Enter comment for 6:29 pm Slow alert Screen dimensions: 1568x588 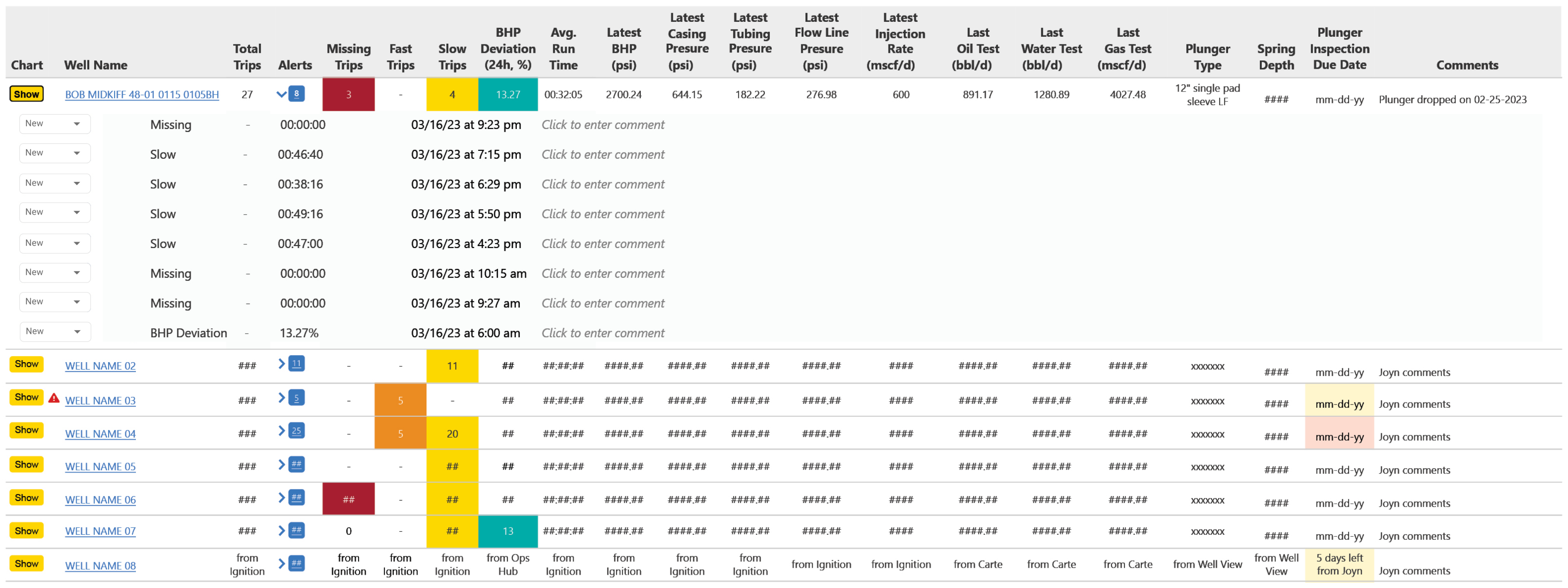coord(603,185)
